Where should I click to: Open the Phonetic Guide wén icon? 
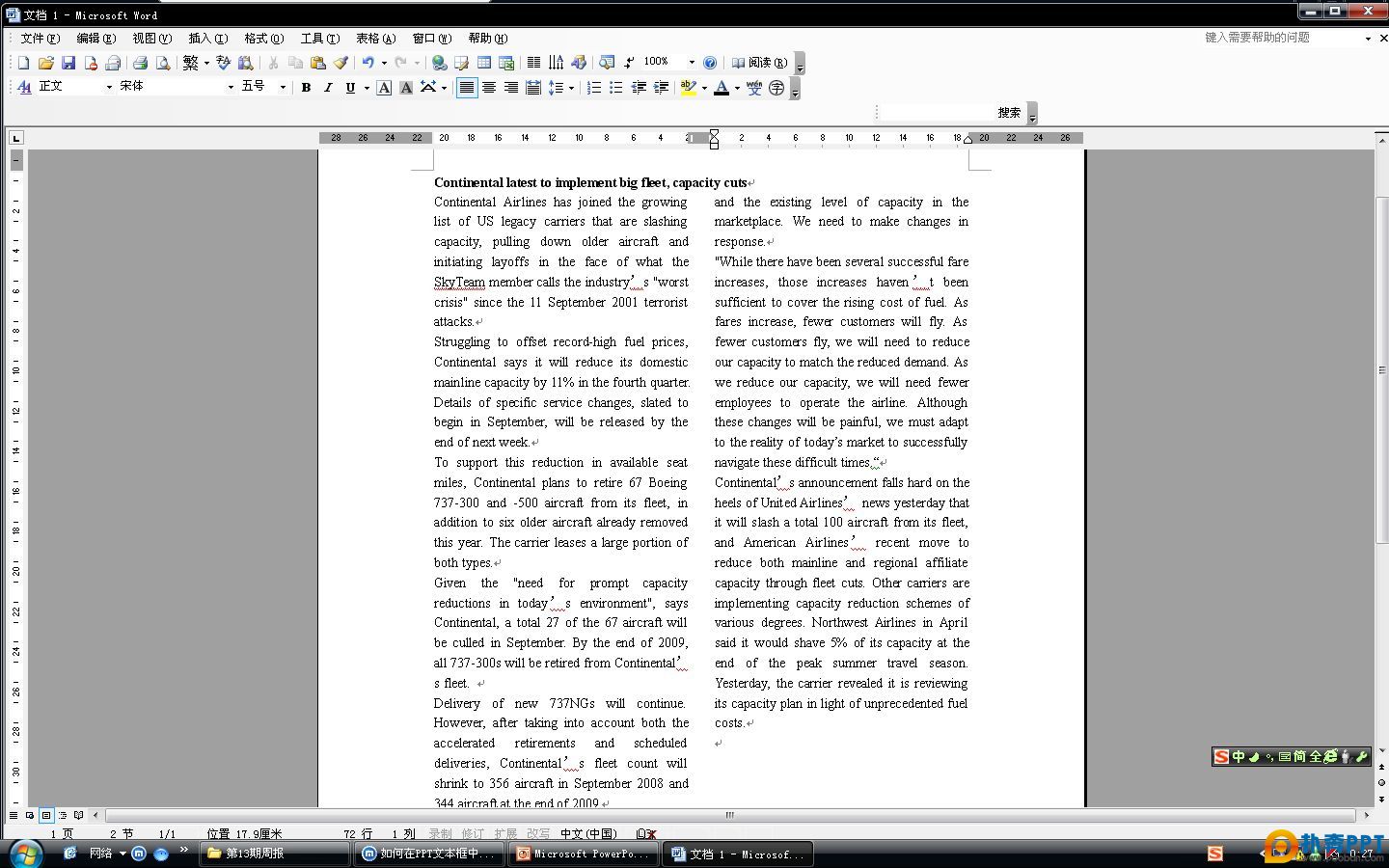[x=754, y=88]
